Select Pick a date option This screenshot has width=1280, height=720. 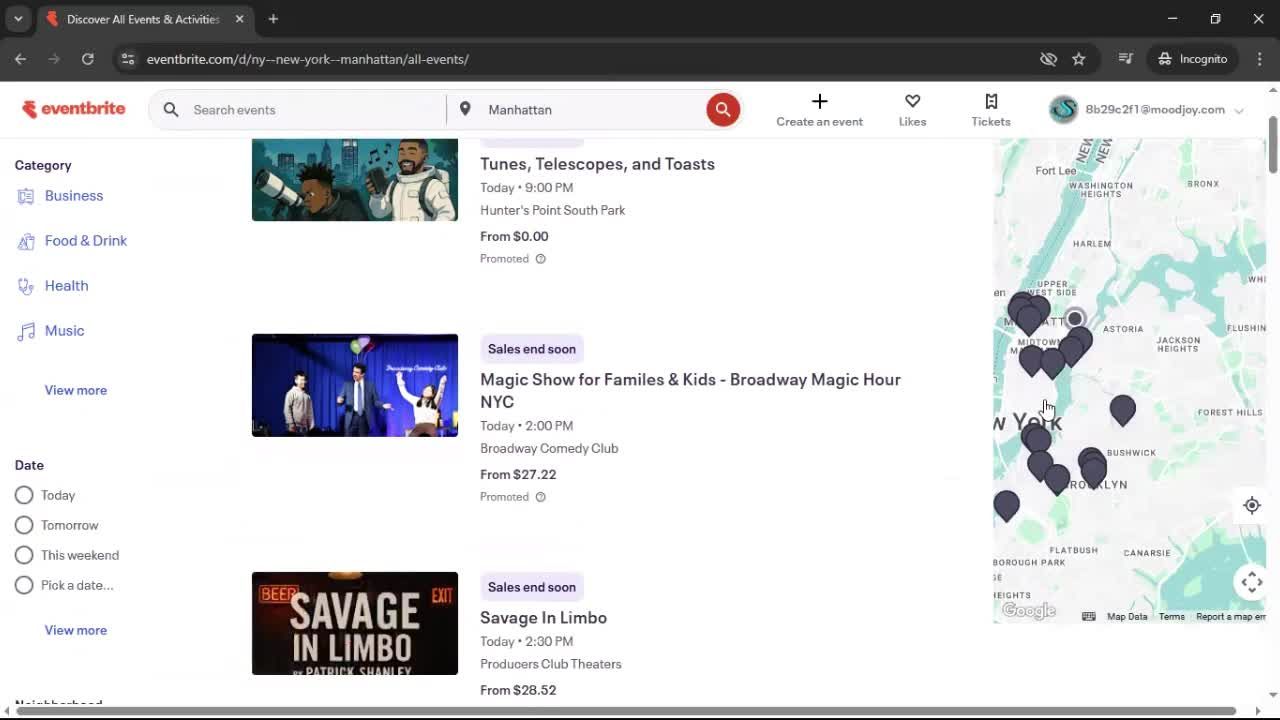point(24,585)
